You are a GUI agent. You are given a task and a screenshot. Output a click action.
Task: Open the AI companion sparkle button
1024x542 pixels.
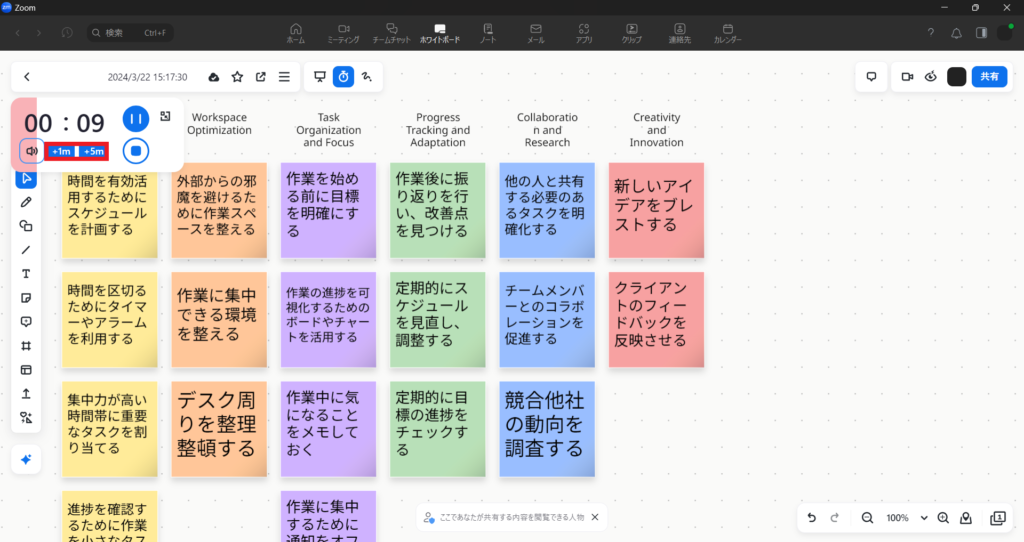(26, 459)
